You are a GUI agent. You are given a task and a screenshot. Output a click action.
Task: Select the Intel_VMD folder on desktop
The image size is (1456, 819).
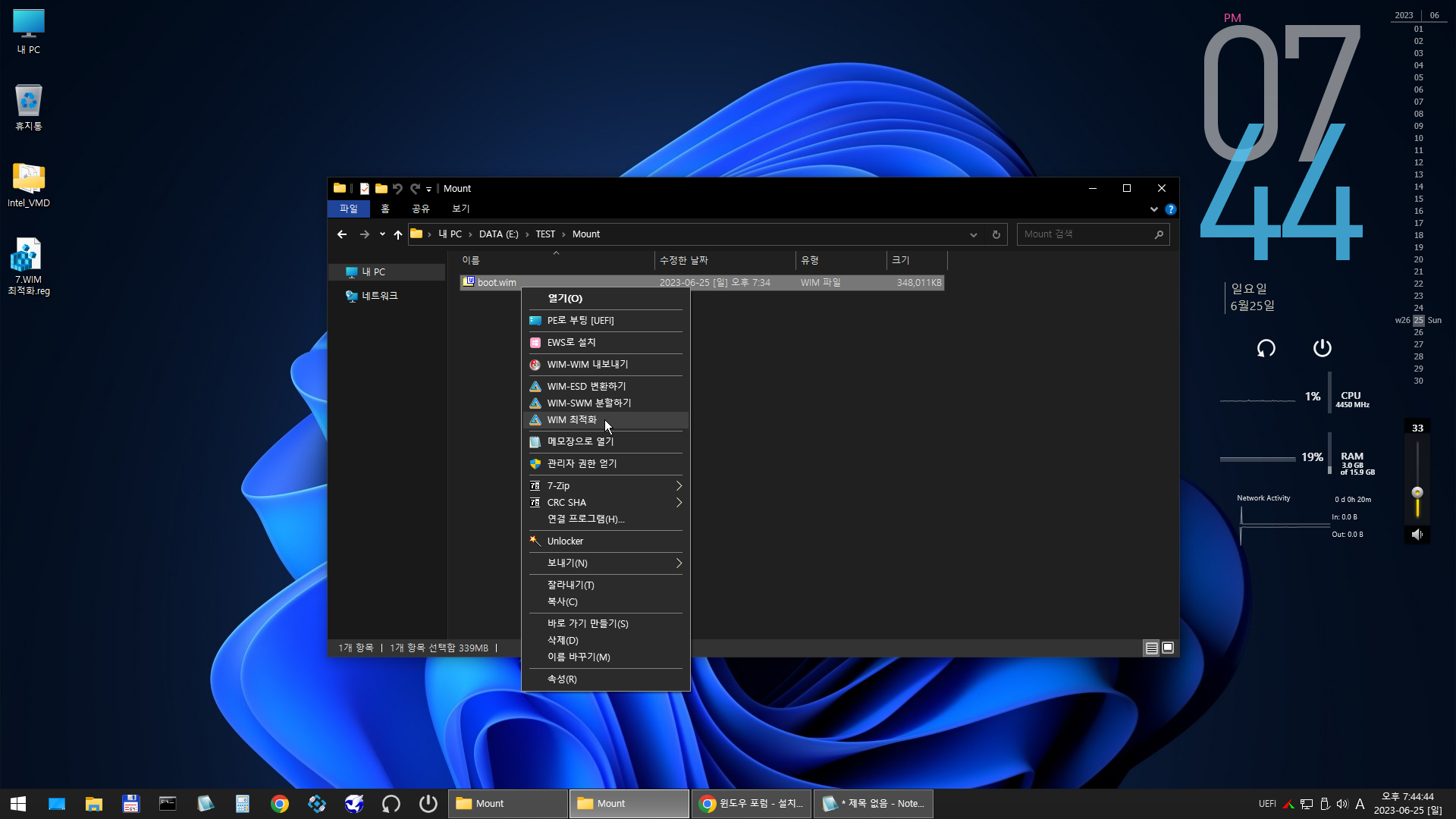29,184
